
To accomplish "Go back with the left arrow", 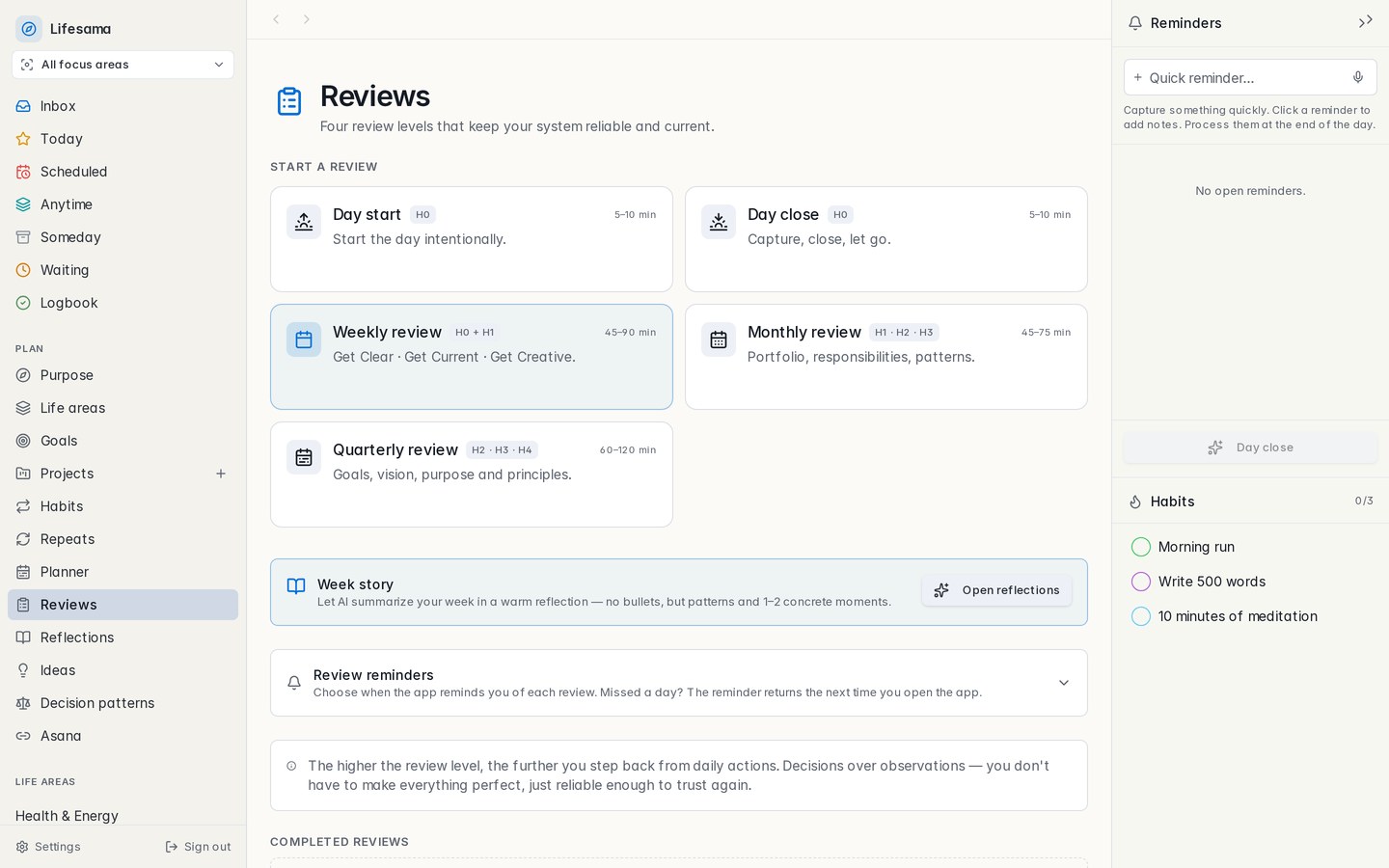I will pyautogui.click(x=276, y=19).
